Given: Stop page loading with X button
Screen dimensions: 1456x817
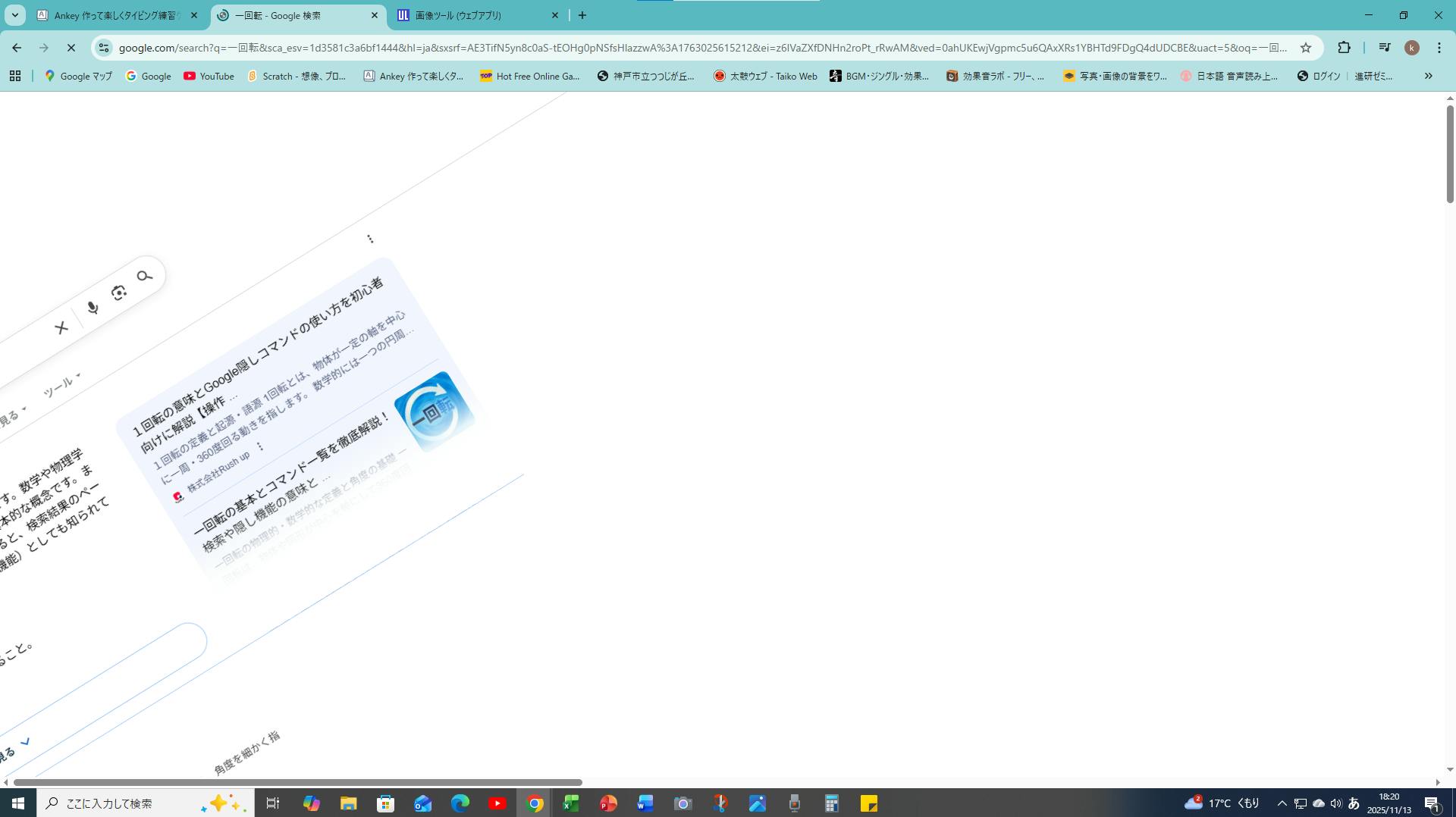Looking at the screenshot, I should 71,48.
